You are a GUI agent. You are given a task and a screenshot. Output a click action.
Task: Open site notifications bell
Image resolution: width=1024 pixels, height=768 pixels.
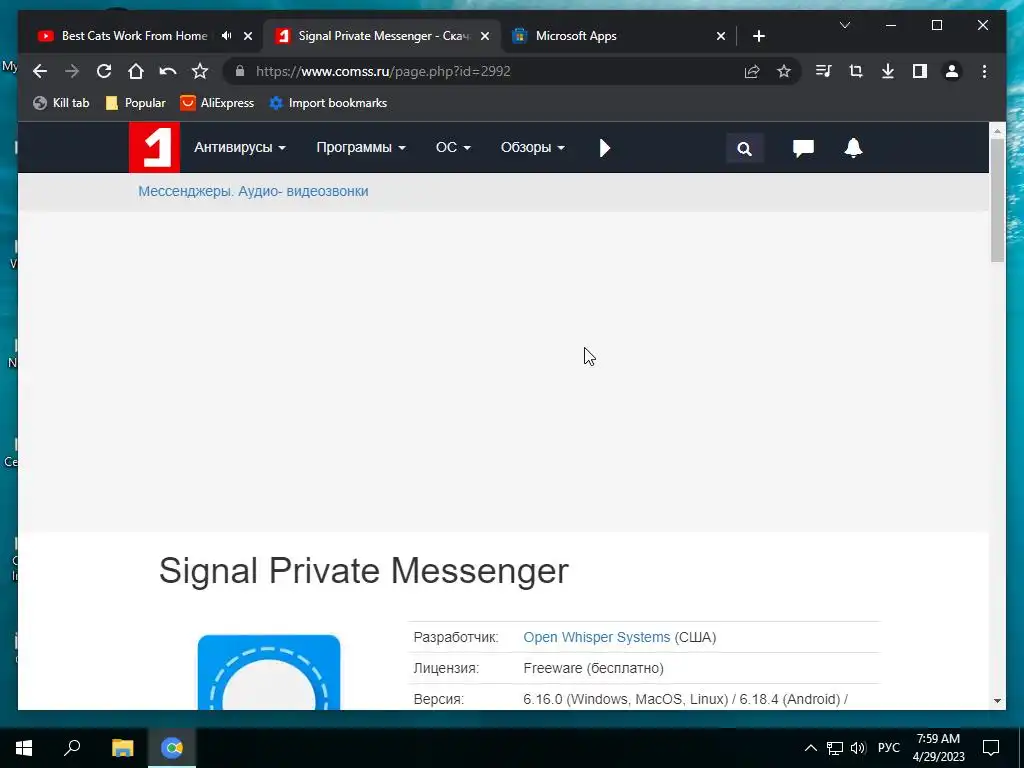coord(854,148)
